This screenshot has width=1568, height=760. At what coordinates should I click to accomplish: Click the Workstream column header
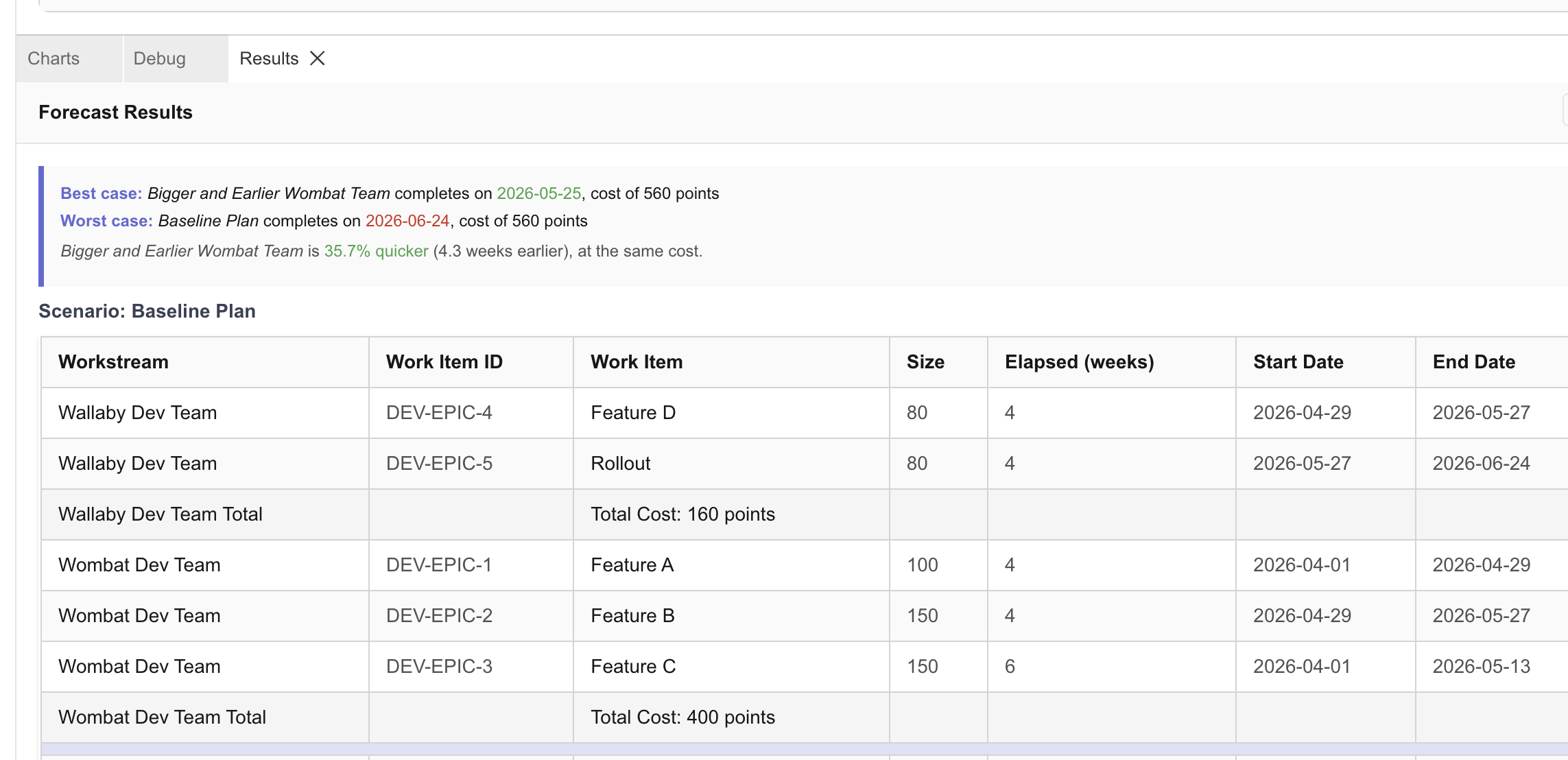click(113, 361)
